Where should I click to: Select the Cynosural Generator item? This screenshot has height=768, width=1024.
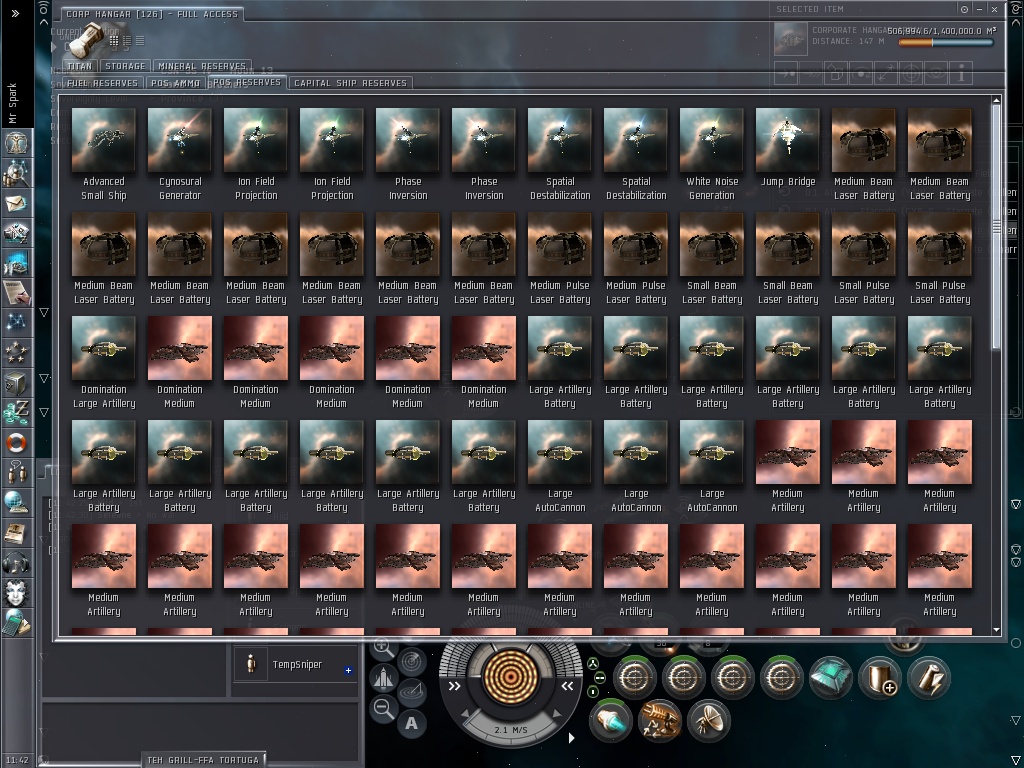tap(180, 155)
